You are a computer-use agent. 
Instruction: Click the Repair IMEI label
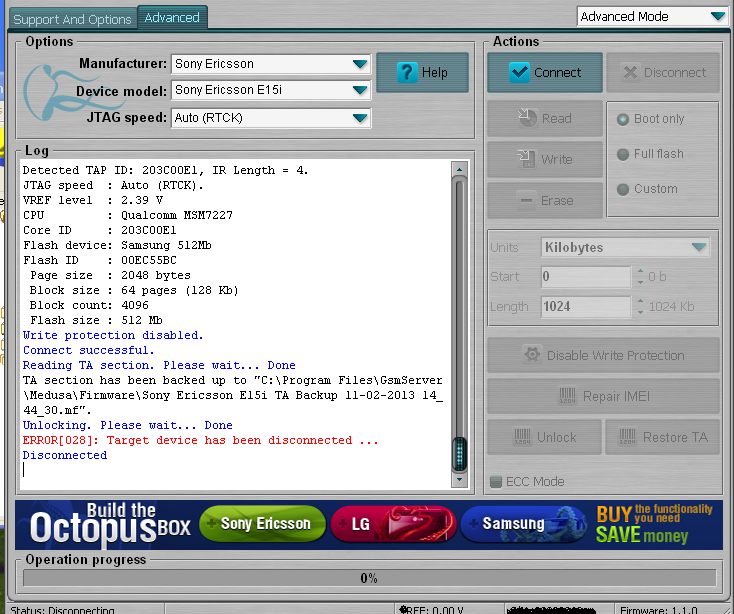[x=616, y=396]
